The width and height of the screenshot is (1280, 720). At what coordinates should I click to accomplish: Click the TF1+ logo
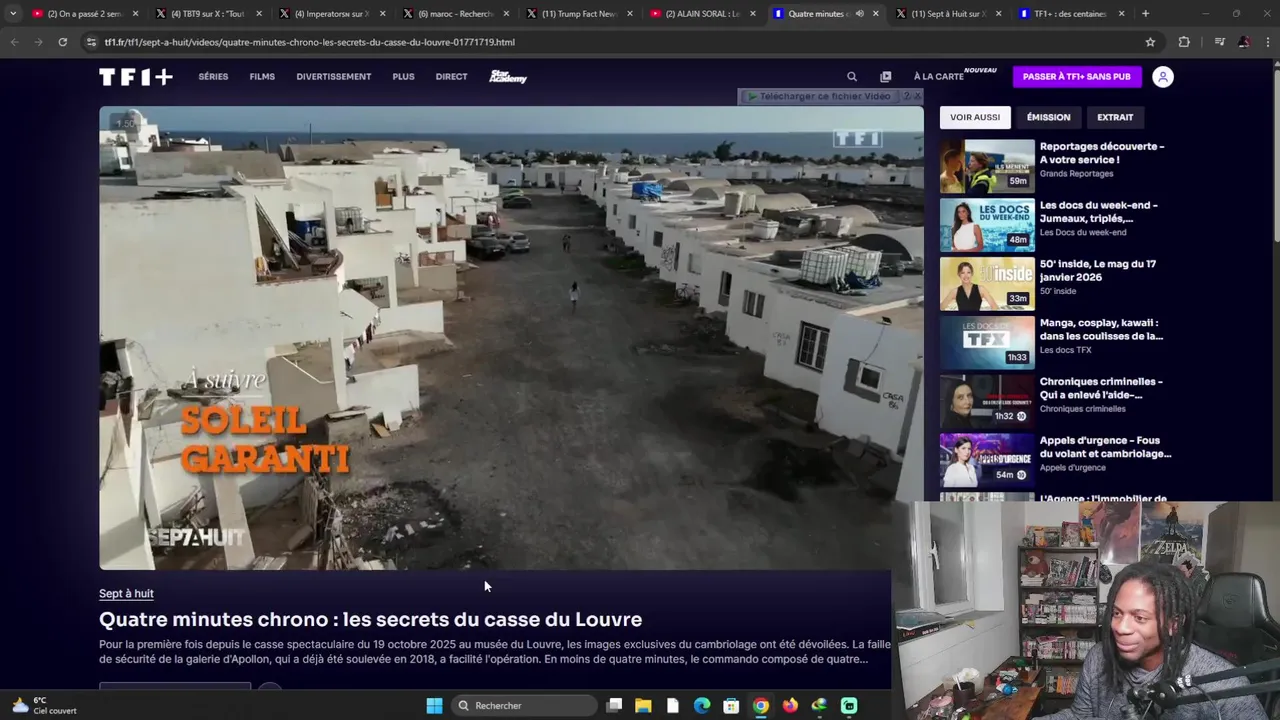pos(135,77)
